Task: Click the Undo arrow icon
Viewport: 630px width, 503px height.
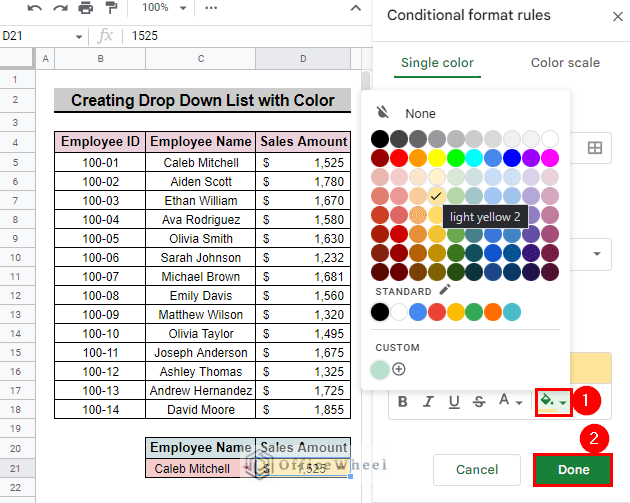Action: [35, 8]
